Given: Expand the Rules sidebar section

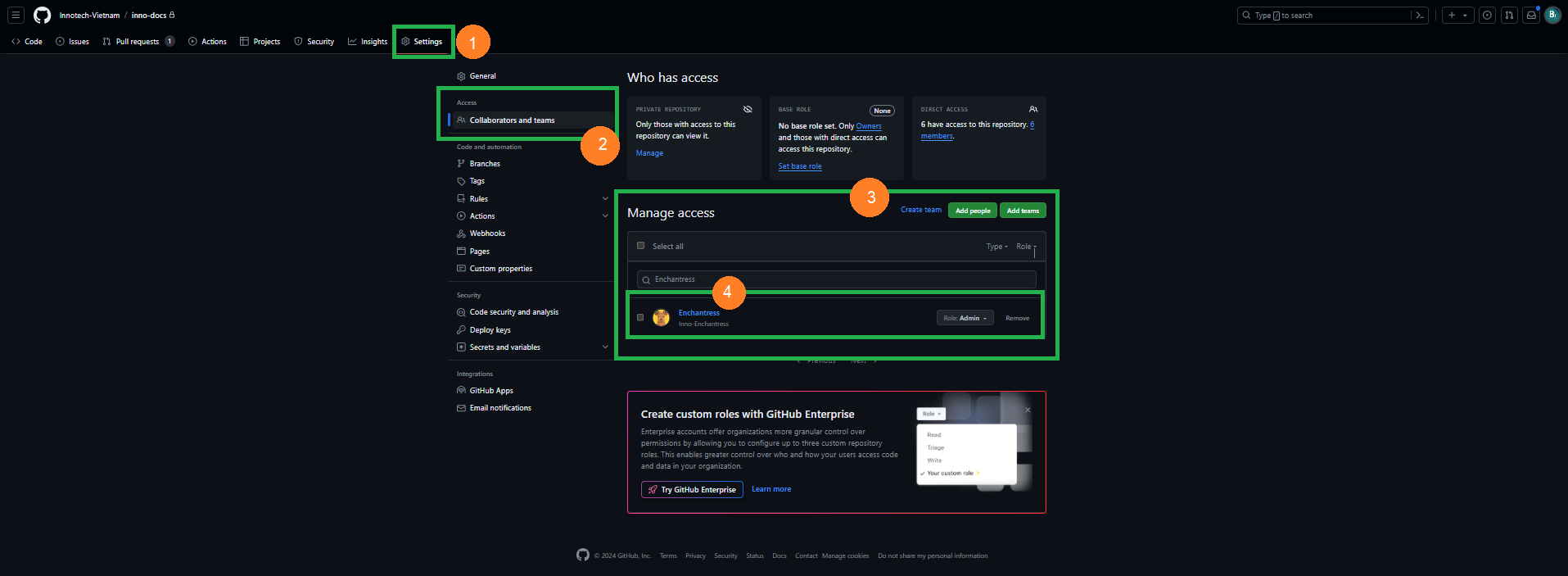Looking at the screenshot, I should [x=605, y=198].
